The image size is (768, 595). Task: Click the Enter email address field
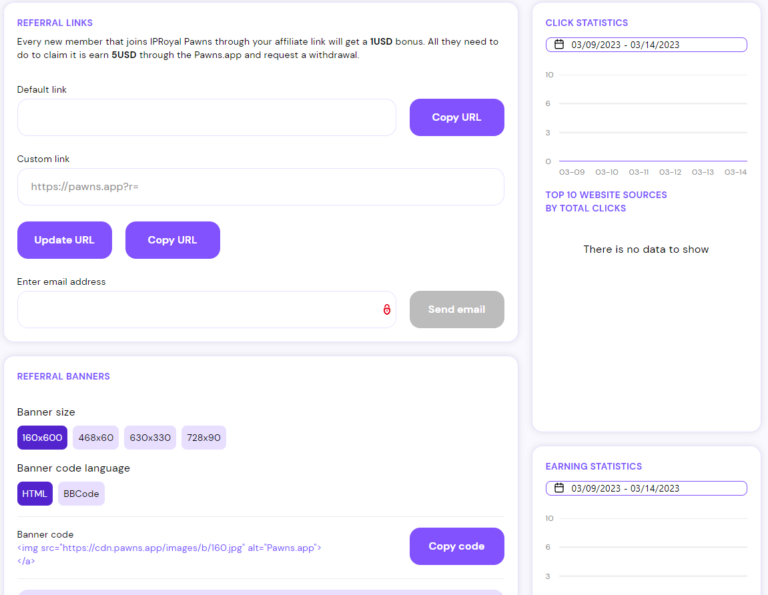tap(195, 310)
